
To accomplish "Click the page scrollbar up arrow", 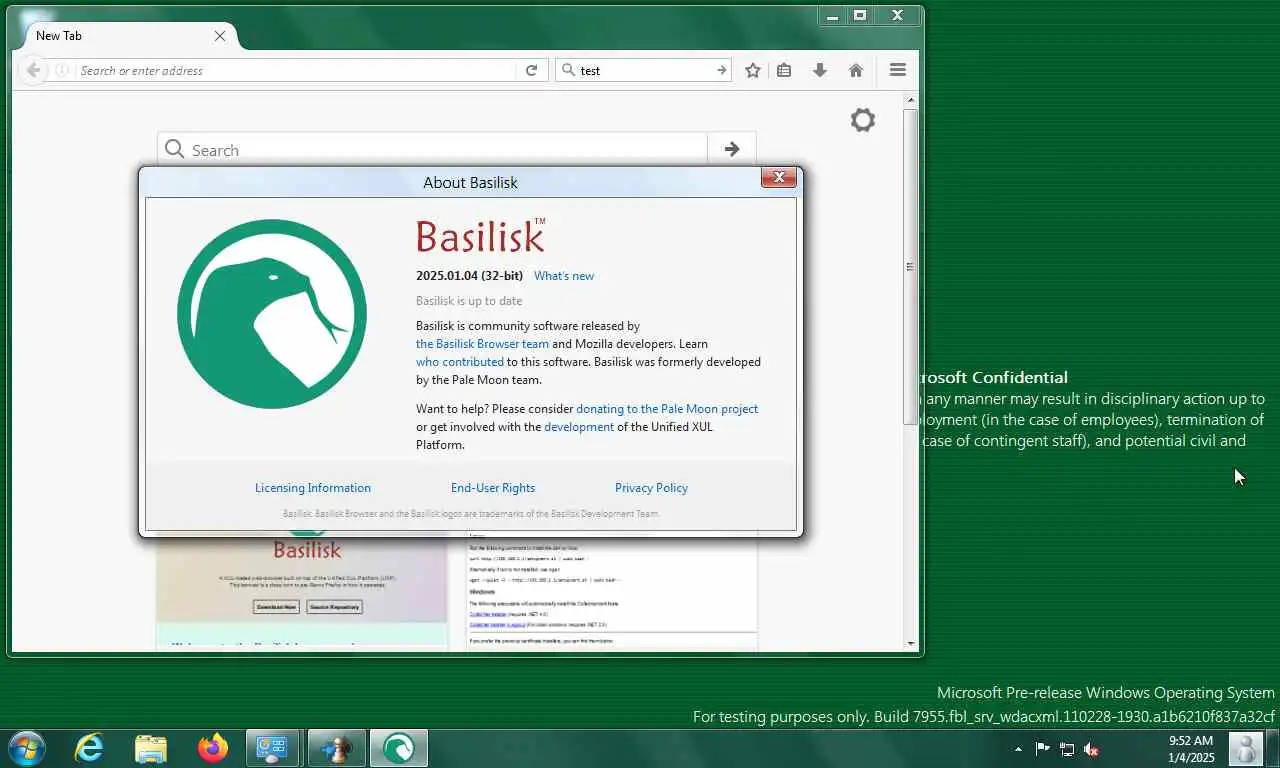I will [x=911, y=99].
